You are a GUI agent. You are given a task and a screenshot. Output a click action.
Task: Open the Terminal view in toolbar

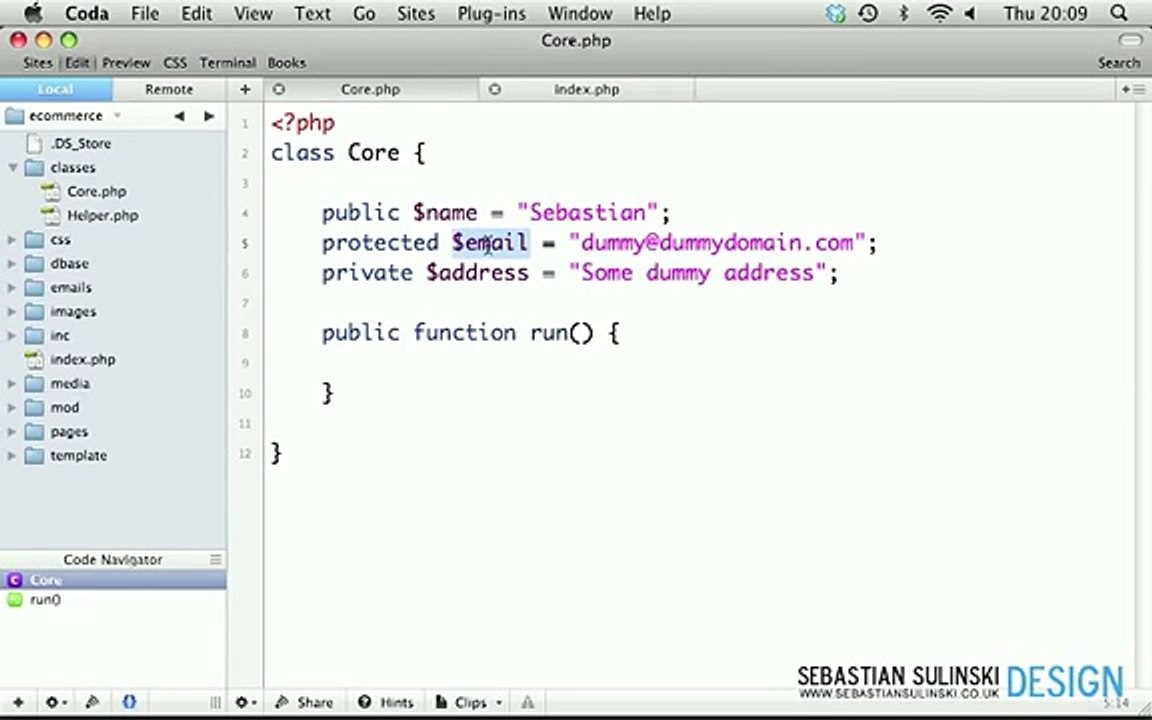click(228, 63)
